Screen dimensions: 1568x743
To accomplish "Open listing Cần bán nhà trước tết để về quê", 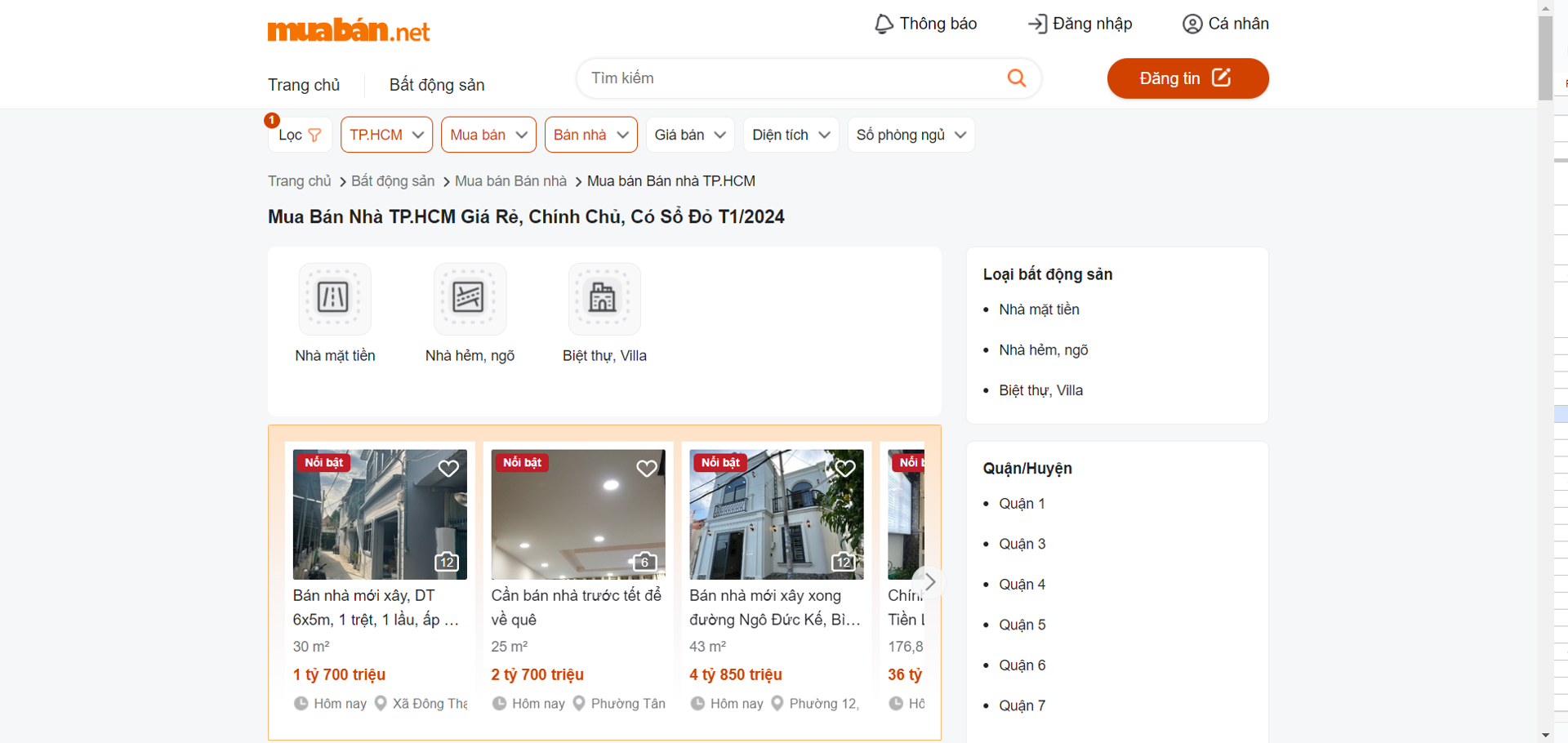I will pyautogui.click(x=577, y=607).
